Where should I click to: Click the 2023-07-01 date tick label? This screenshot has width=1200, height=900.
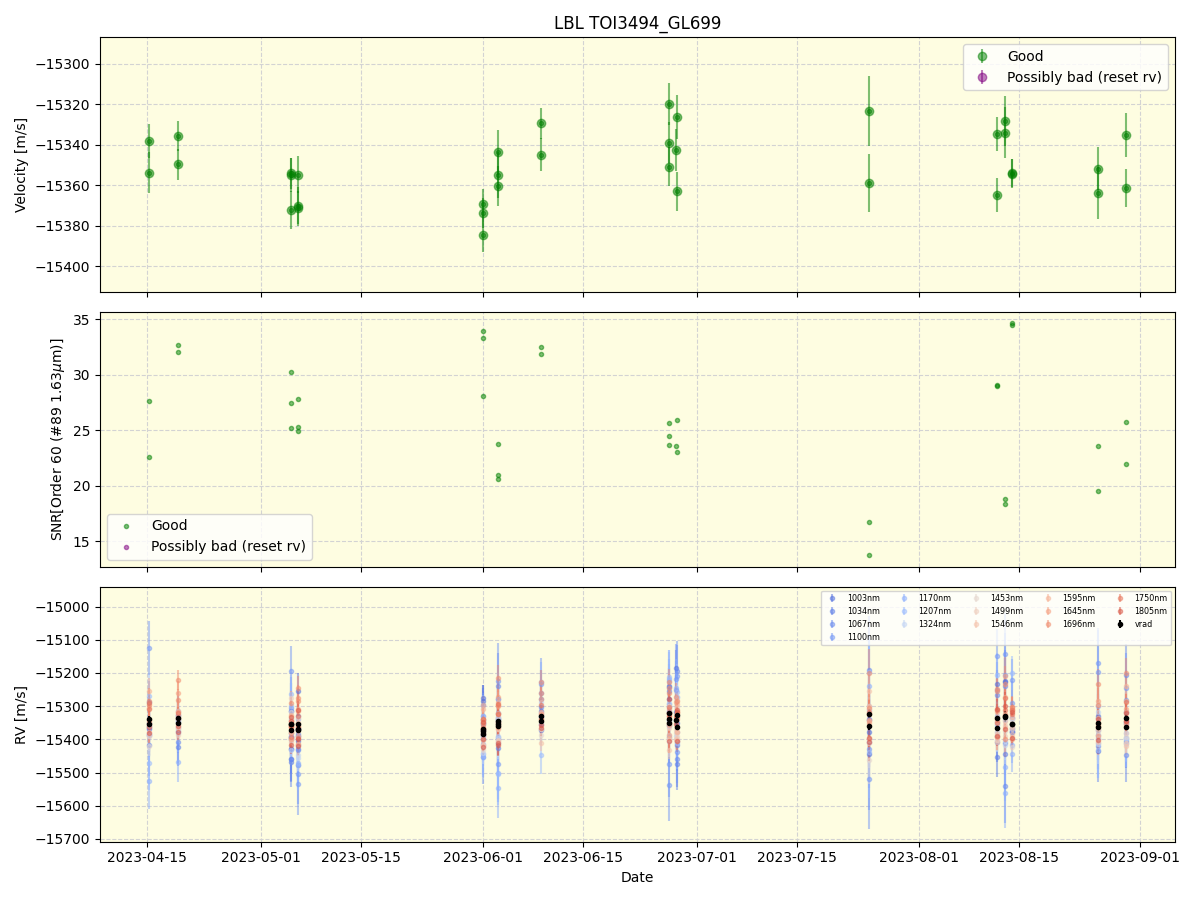pyautogui.click(x=698, y=857)
